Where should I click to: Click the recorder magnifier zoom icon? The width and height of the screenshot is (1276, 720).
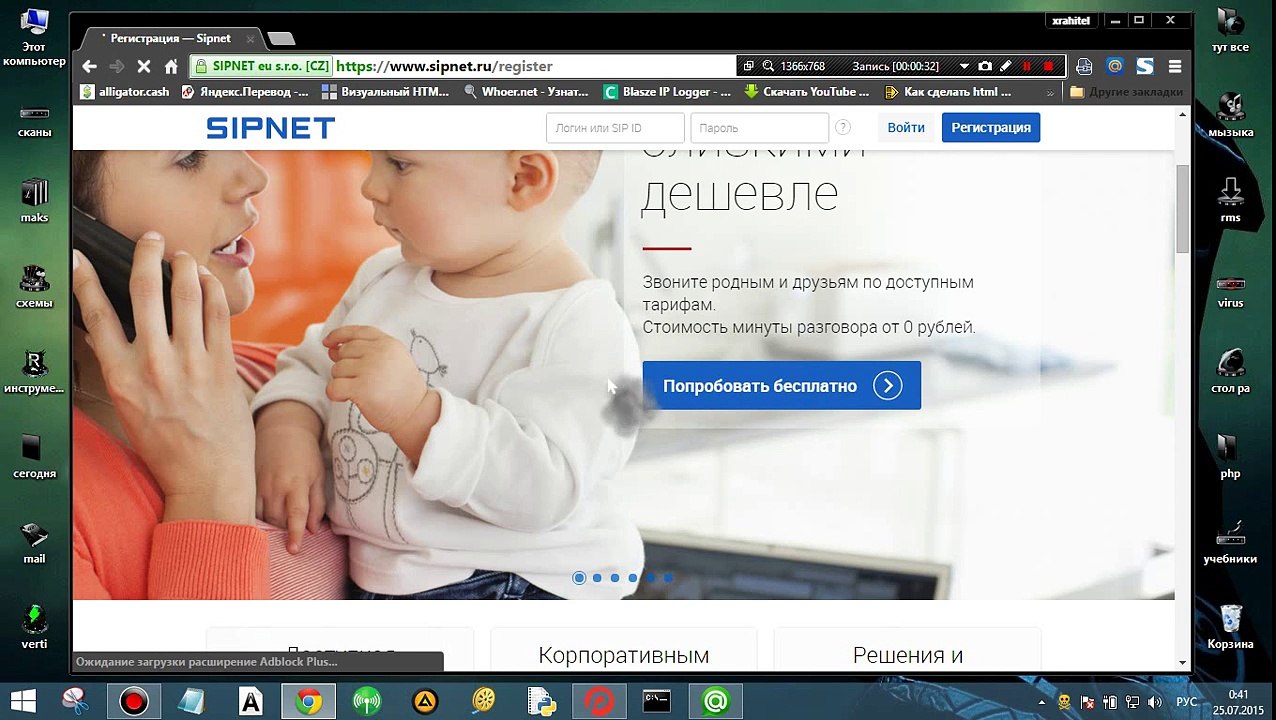[x=768, y=66]
